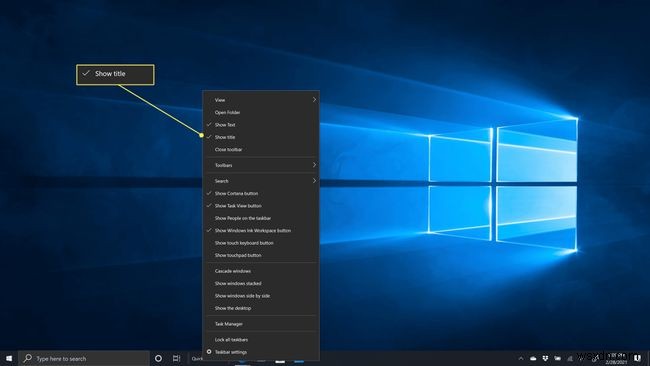Click the taskbar search input field
The height and width of the screenshot is (366, 650).
(84, 359)
